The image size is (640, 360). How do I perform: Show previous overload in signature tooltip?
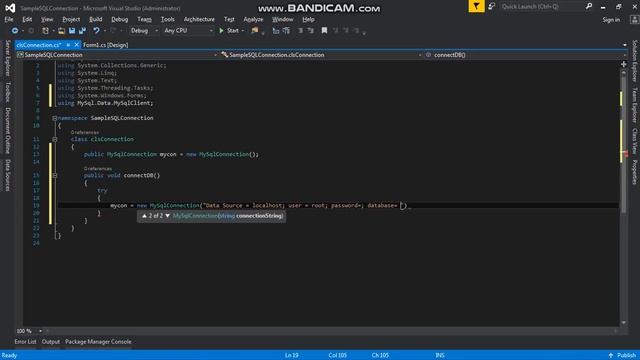coord(144,216)
